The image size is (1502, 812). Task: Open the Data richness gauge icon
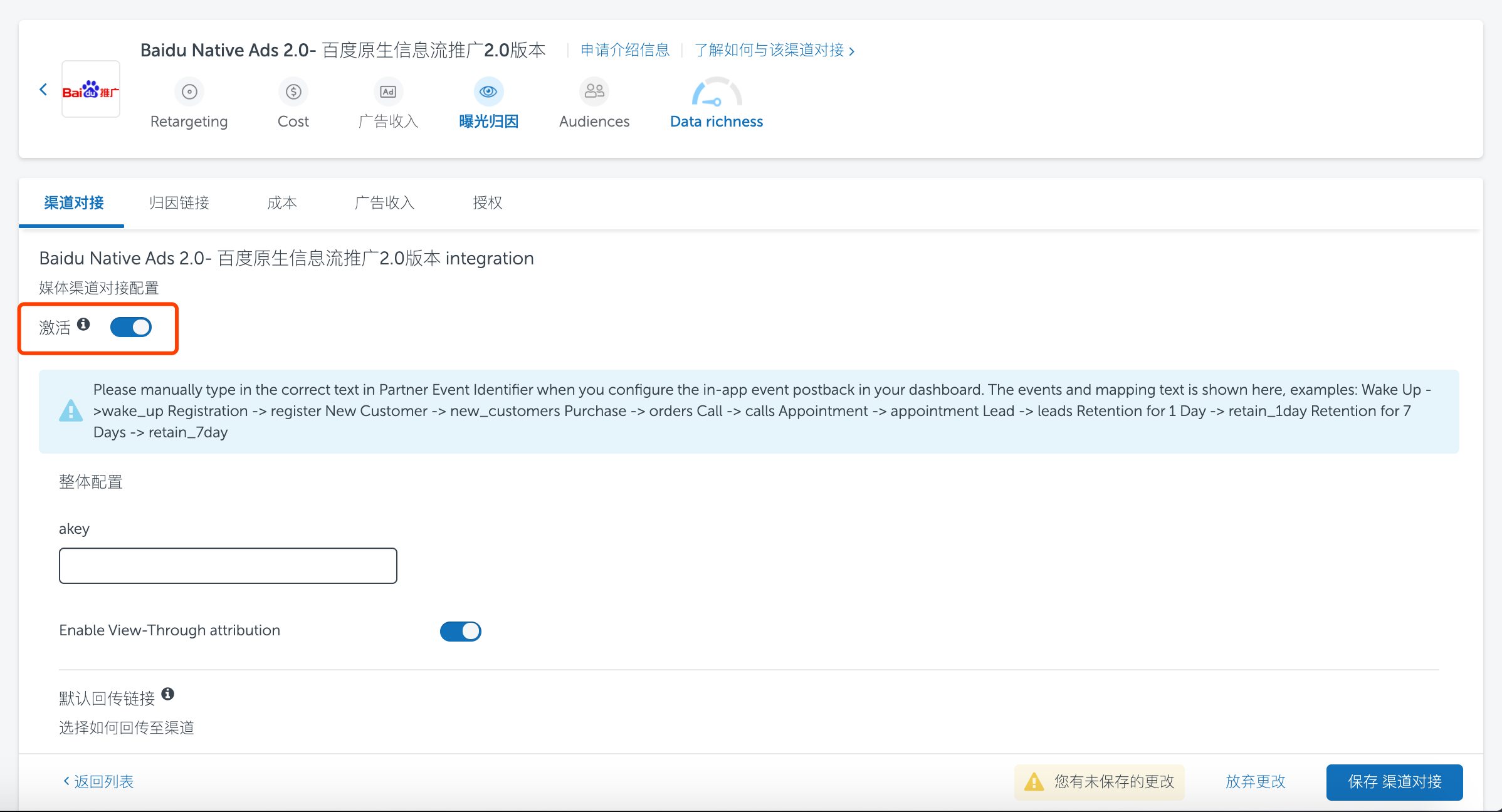coord(717,92)
